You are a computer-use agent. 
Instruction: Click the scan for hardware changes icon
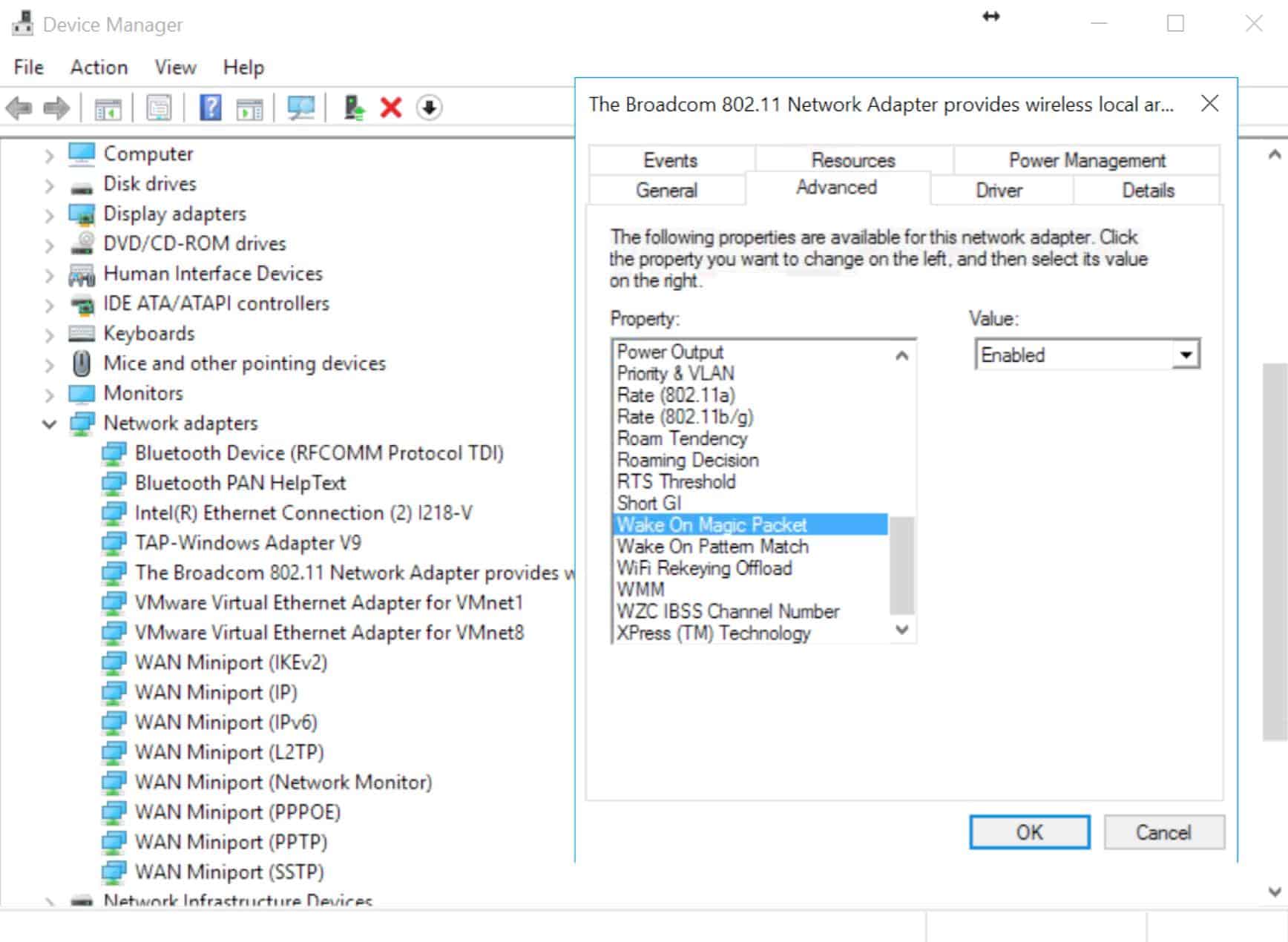[x=301, y=108]
